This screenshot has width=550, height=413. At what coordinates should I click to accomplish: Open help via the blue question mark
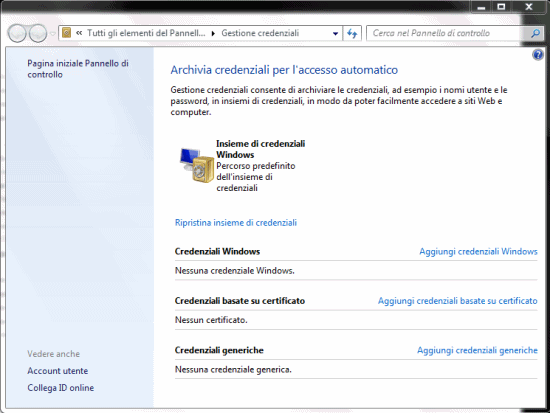click(x=538, y=55)
